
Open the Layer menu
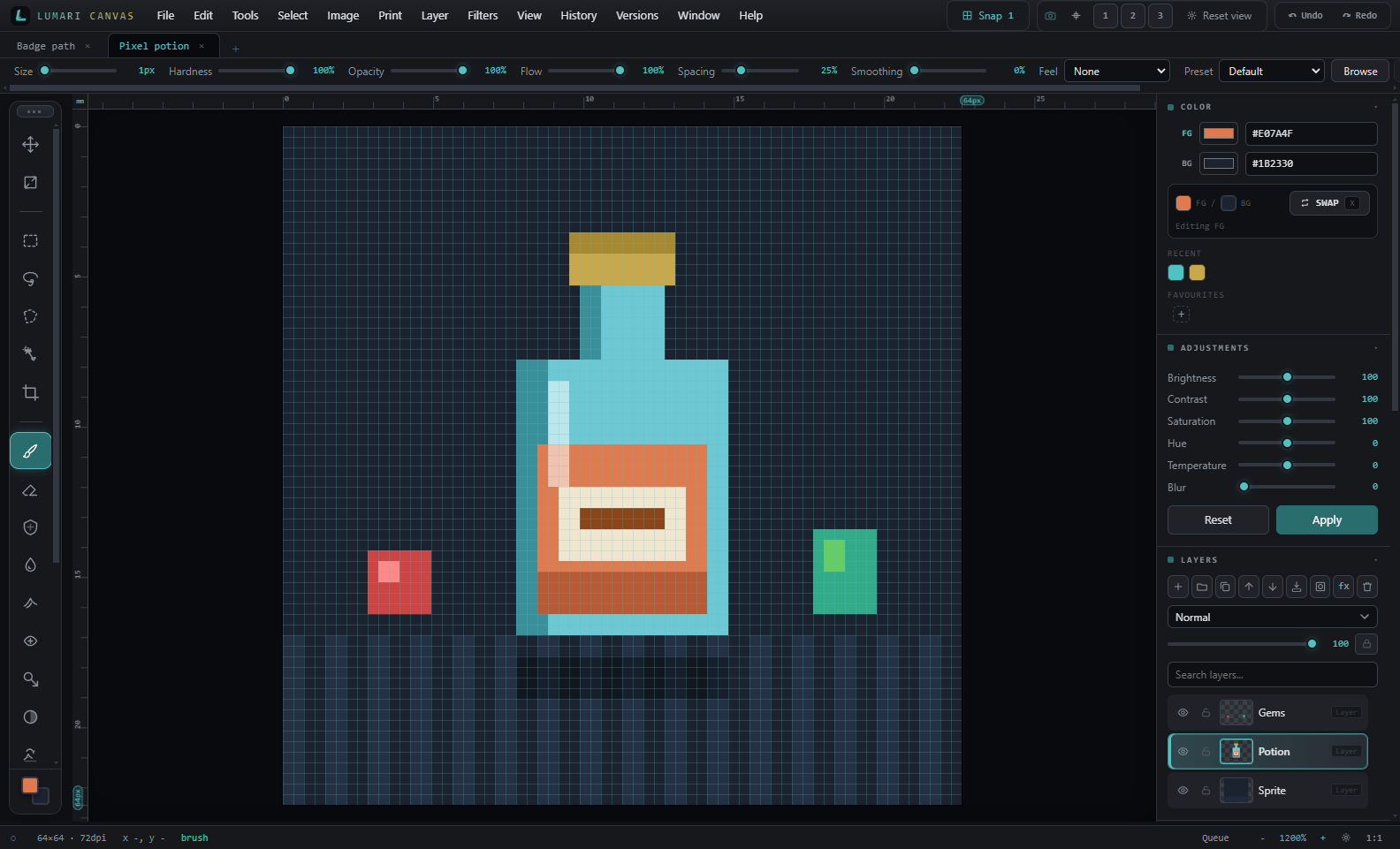435,16
